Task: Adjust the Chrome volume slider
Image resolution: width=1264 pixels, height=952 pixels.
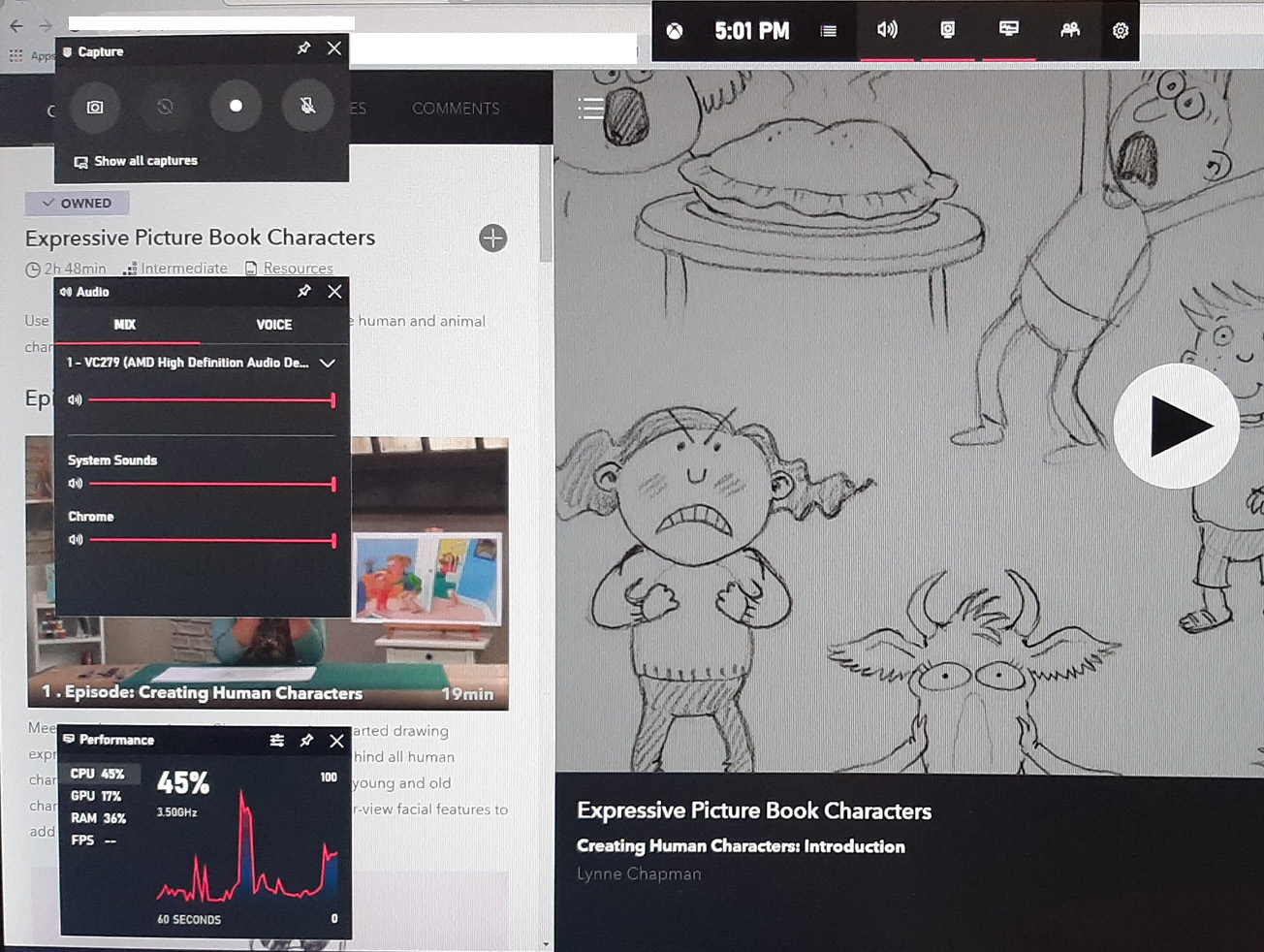Action: (333, 541)
